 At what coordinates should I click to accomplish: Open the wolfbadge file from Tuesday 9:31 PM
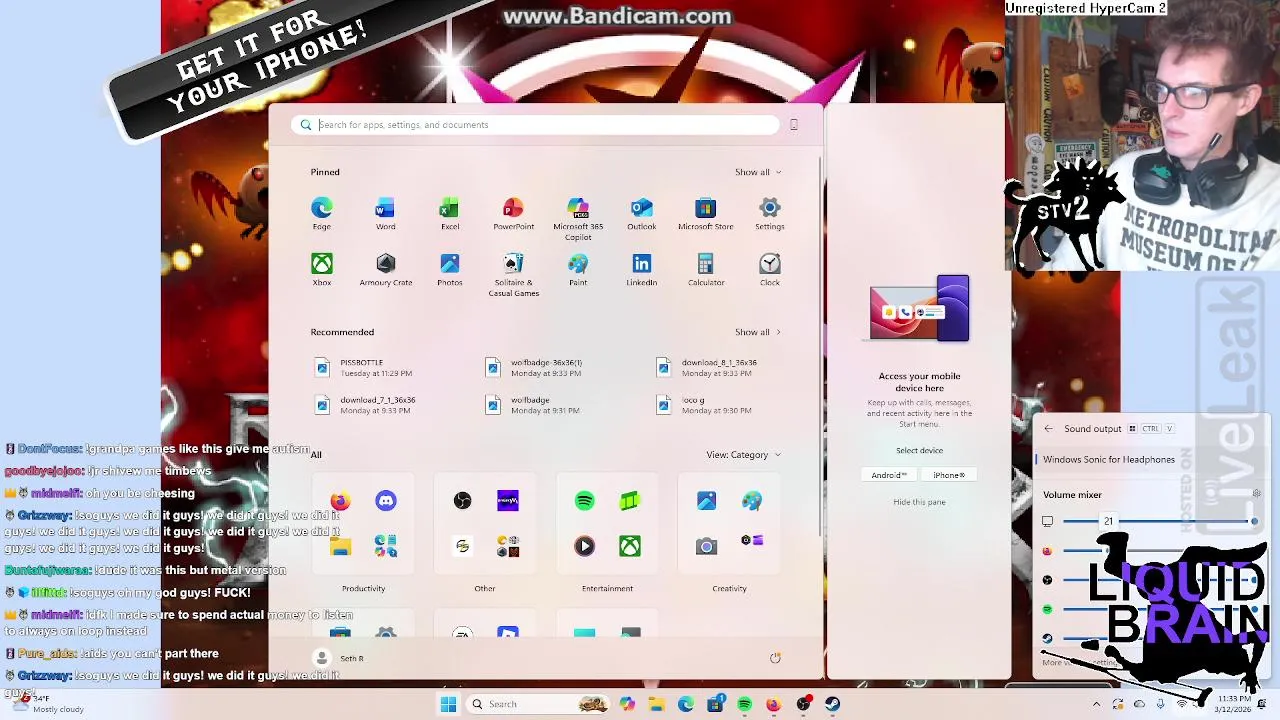[533, 405]
